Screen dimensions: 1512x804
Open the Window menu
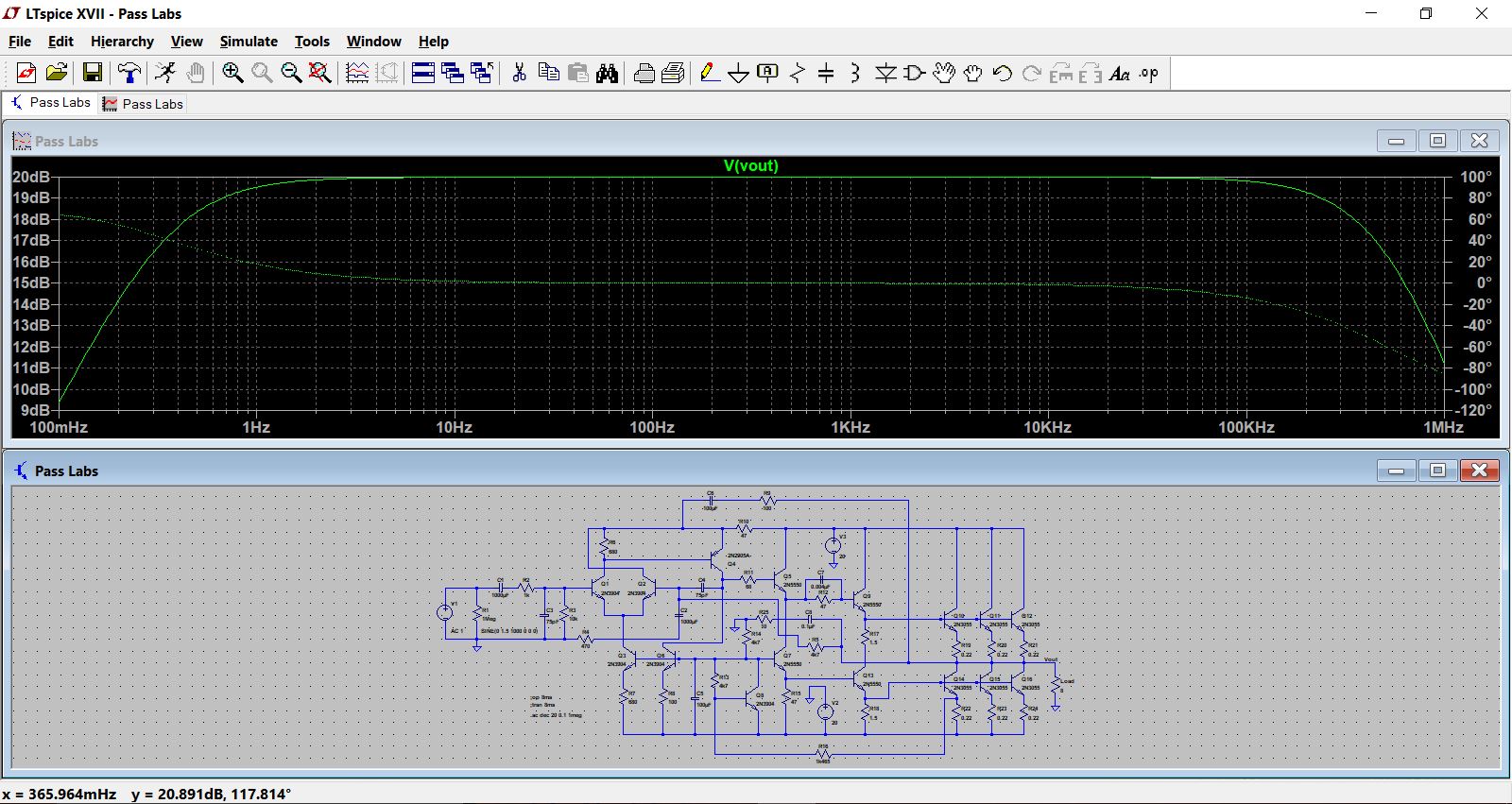(373, 42)
